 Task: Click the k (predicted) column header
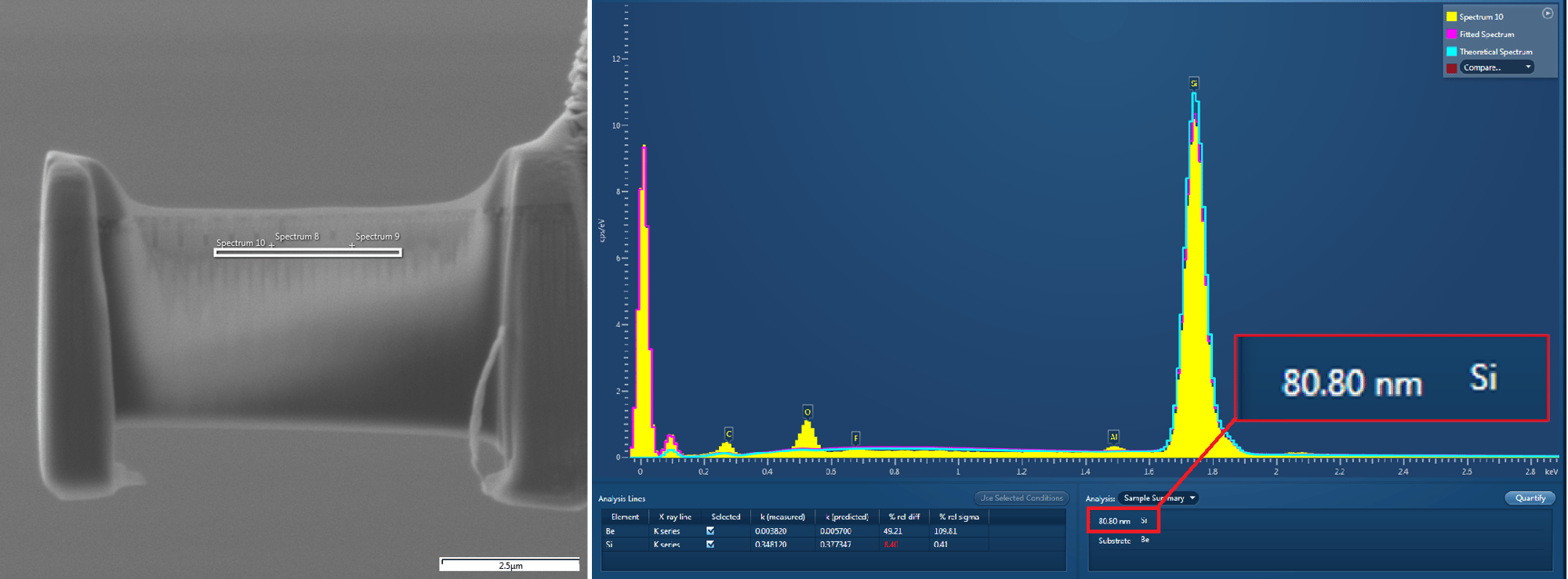click(847, 517)
